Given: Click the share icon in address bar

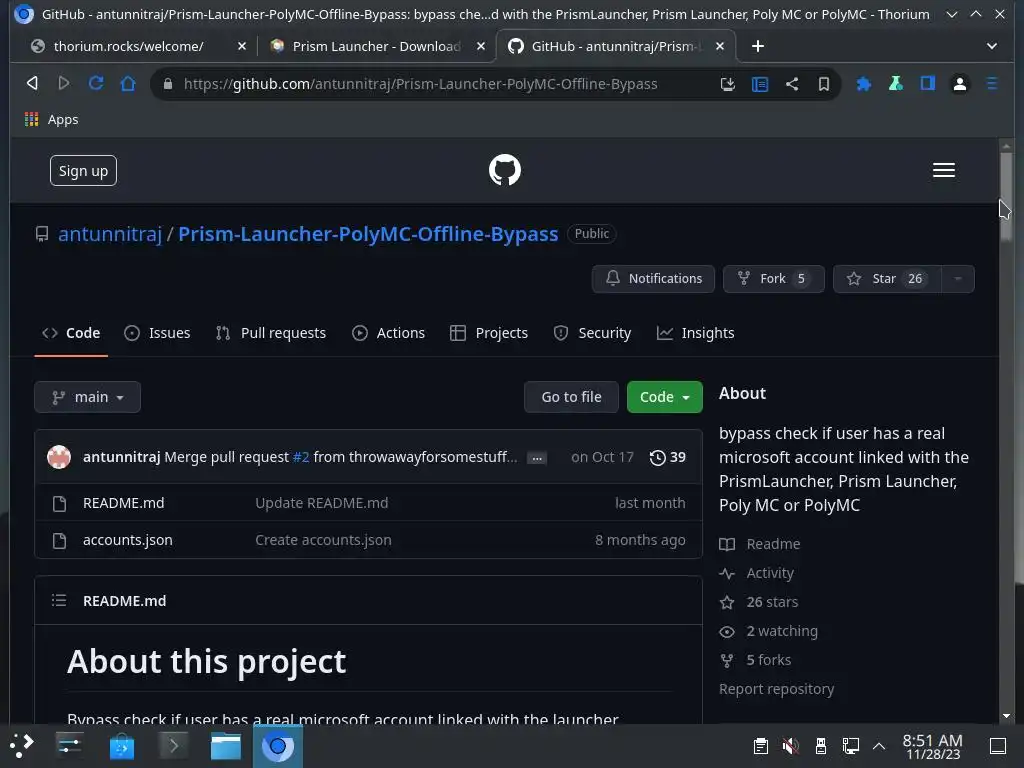Looking at the screenshot, I should (792, 84).
